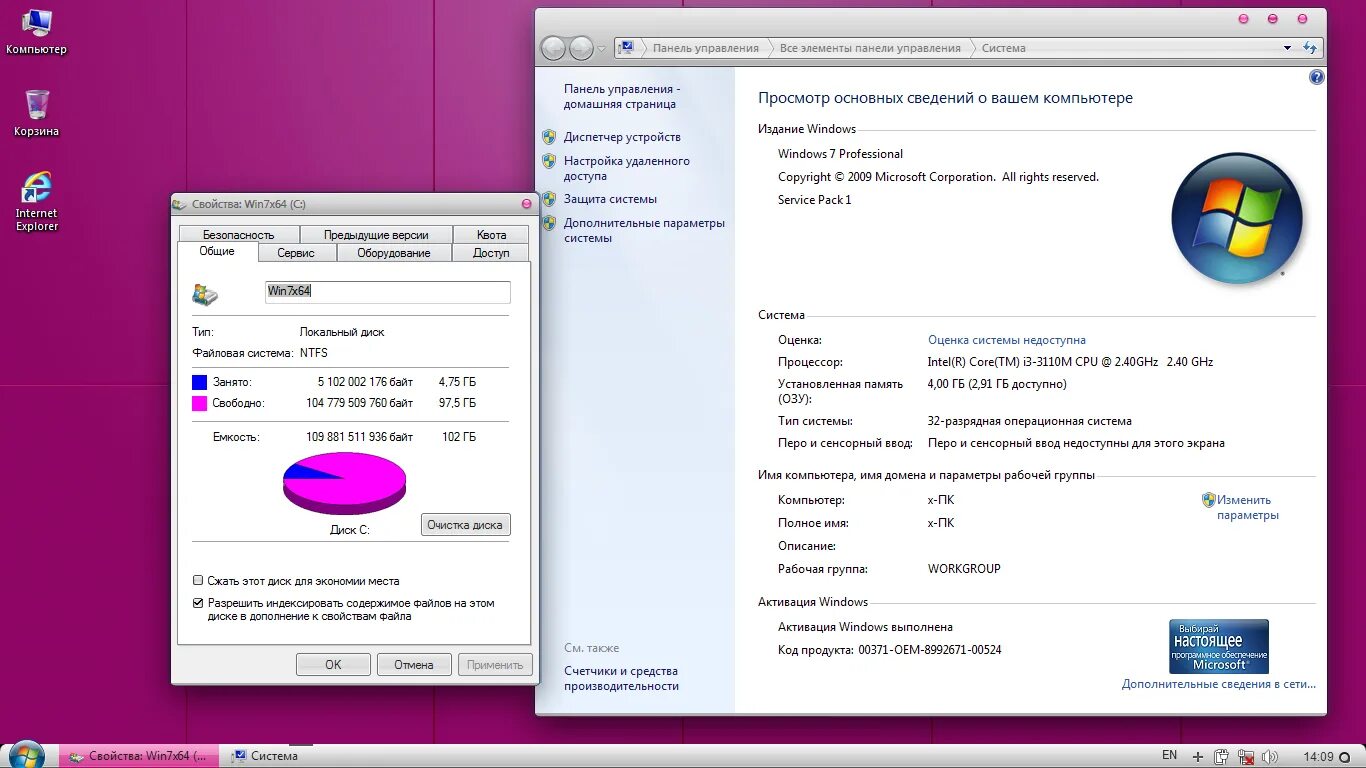Click the product ID text 00371-OEM-8992671-00524
Screen dimensions: 1366x768
point(929,650)
